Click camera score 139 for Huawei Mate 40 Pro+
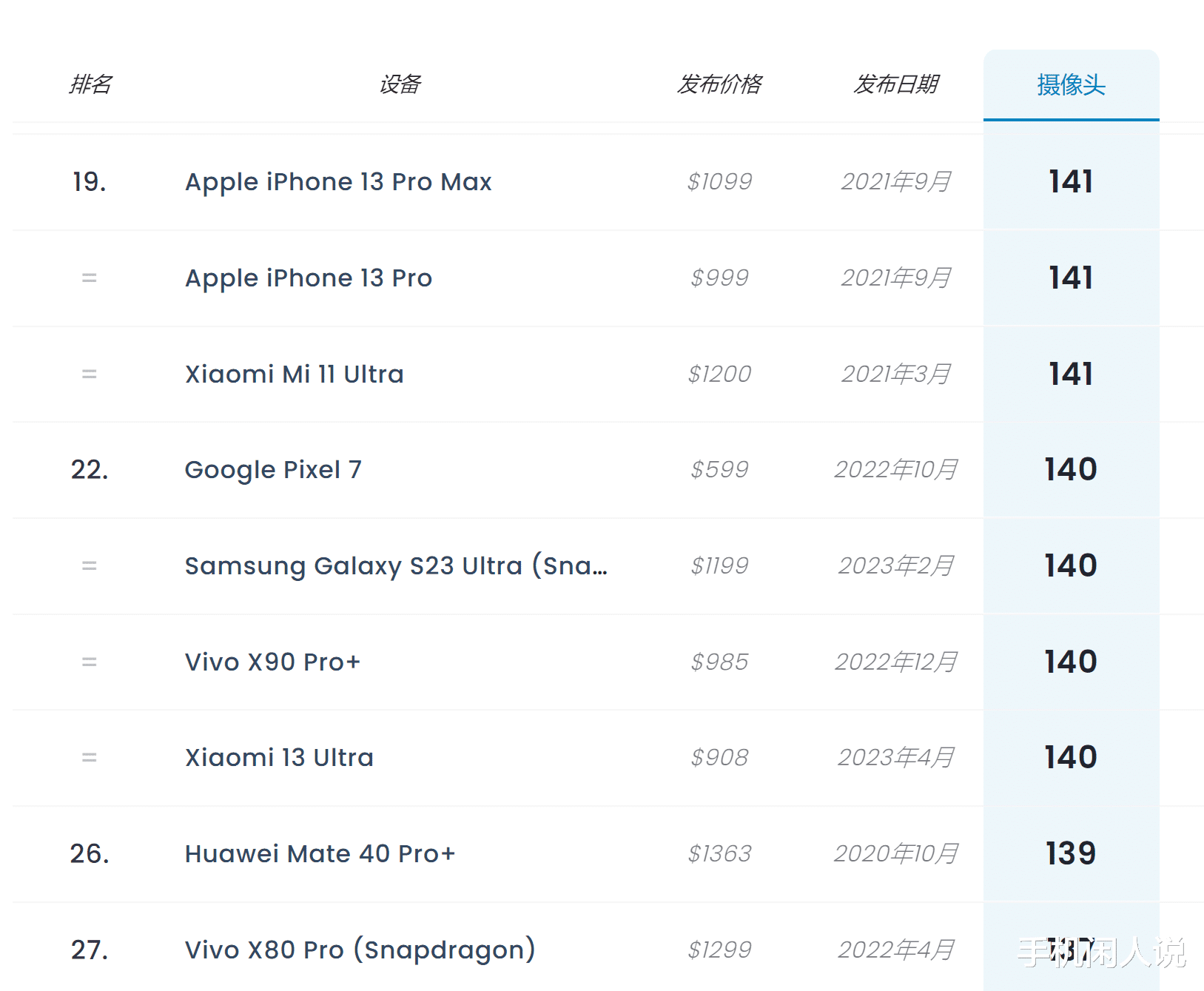The height and width of the screenshot is (991, 1204). 1071,854
